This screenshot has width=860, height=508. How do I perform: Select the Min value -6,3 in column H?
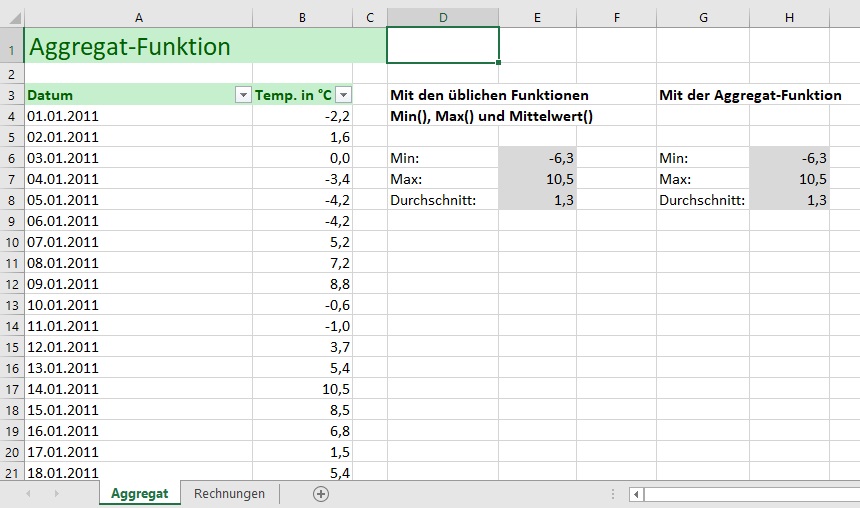[x=789, y=158]
